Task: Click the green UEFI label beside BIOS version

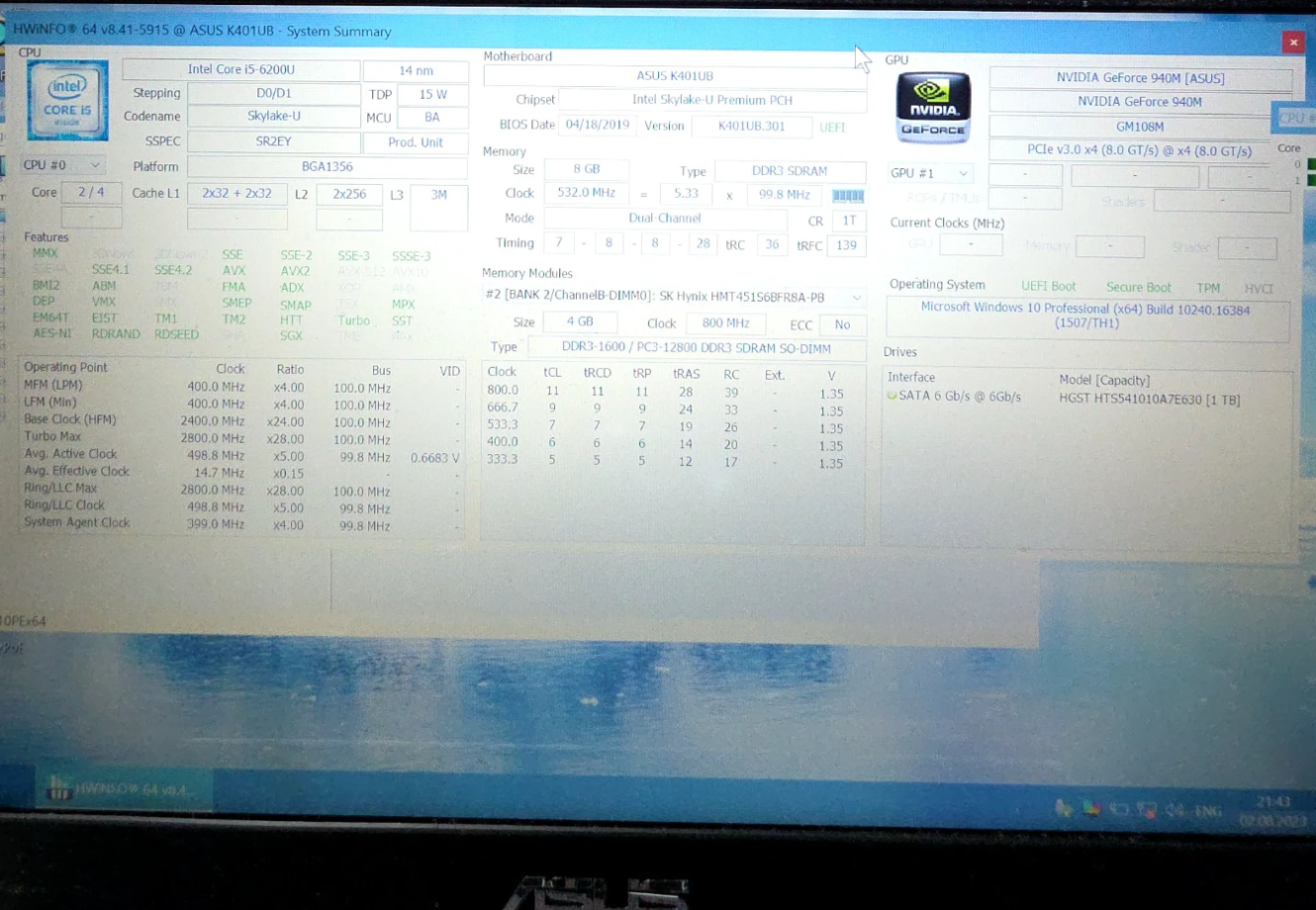Action: point(832,128)
